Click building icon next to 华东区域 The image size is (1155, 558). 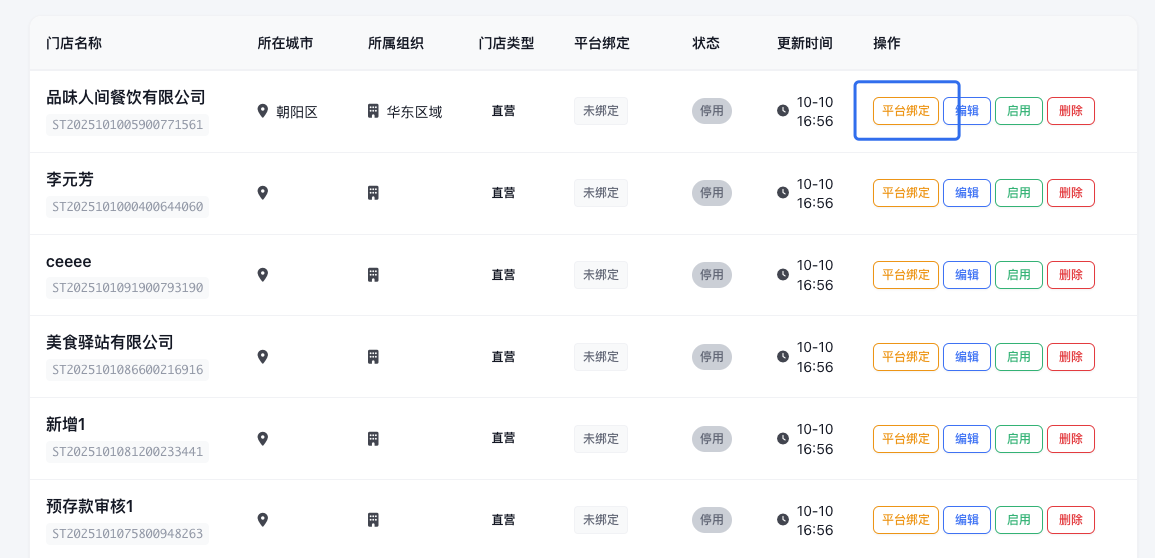(x=373, y=111)
